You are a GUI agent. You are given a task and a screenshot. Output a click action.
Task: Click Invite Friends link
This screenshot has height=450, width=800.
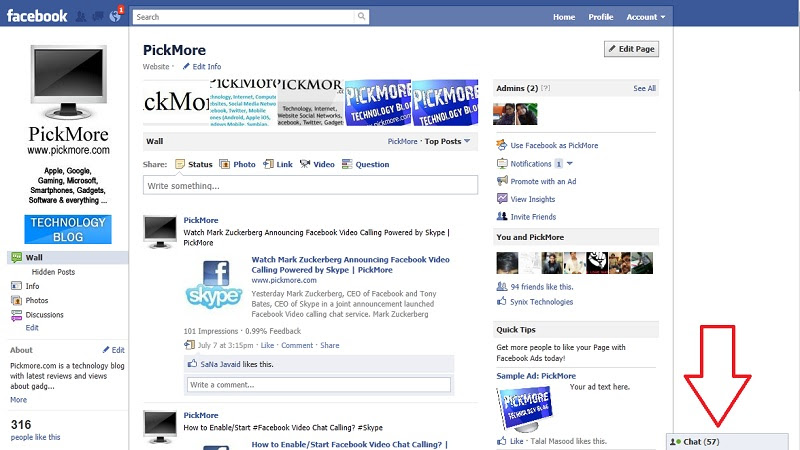[533, 217]
